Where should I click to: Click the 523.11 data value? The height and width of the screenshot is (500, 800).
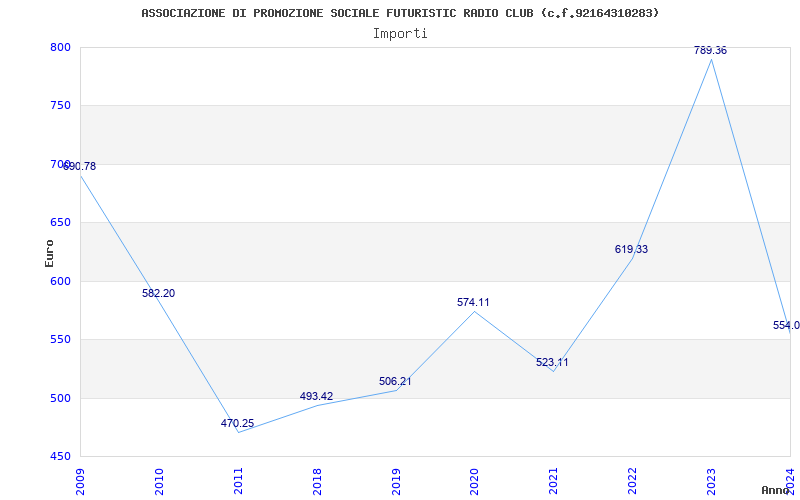[x=552, y=363]
